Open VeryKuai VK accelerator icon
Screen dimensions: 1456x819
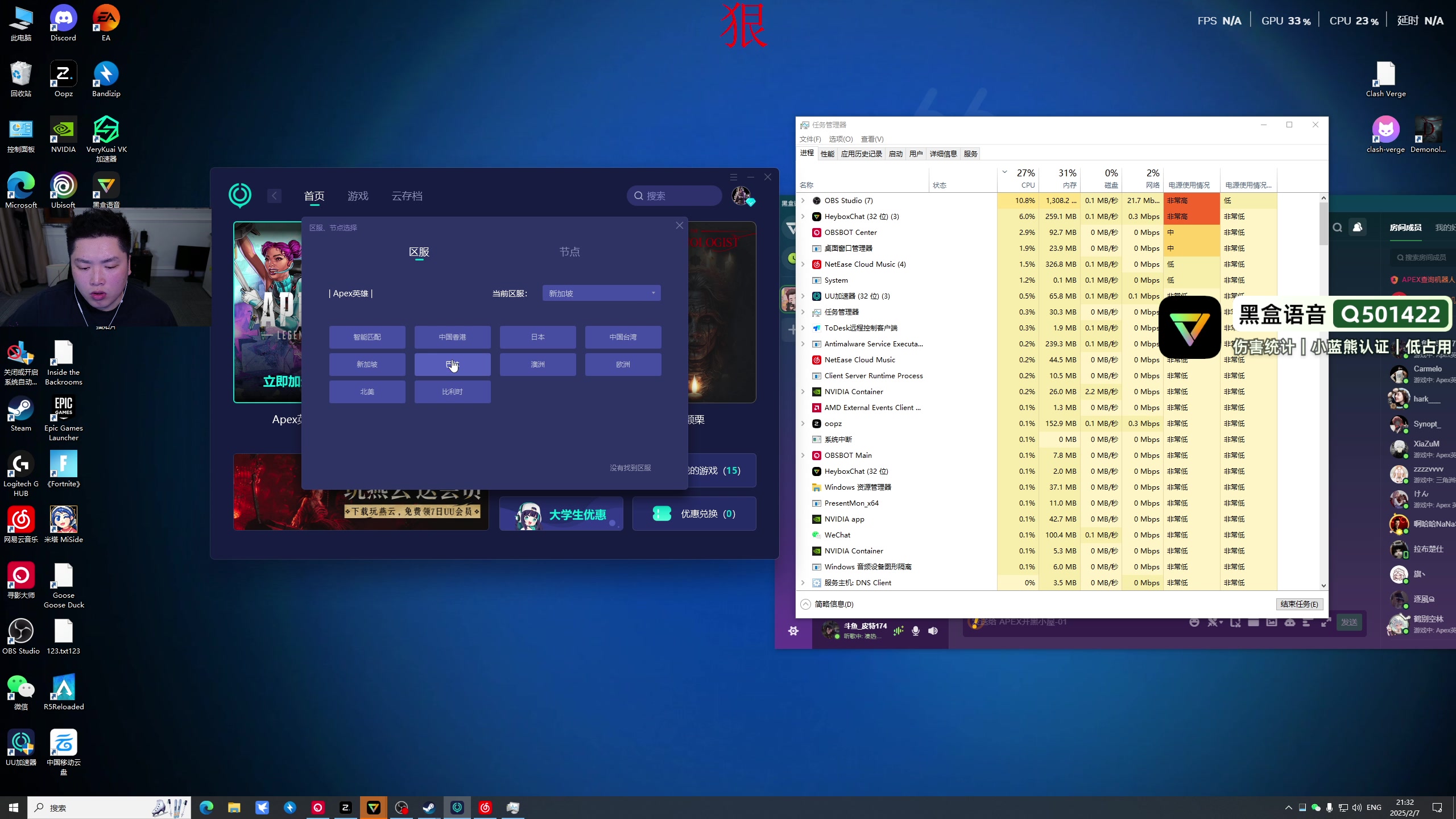pyautogui.click(x=106, y=139)
